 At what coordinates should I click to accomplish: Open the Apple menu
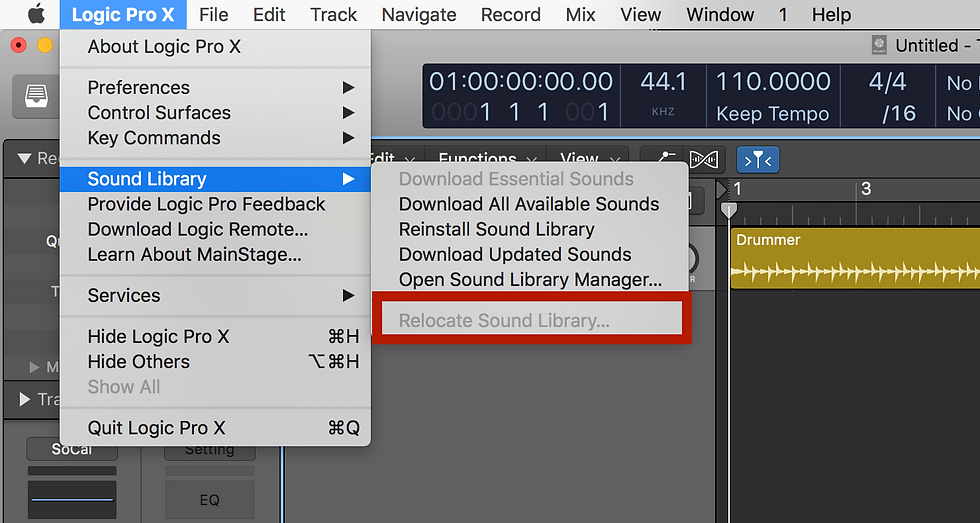coord(36,14)
